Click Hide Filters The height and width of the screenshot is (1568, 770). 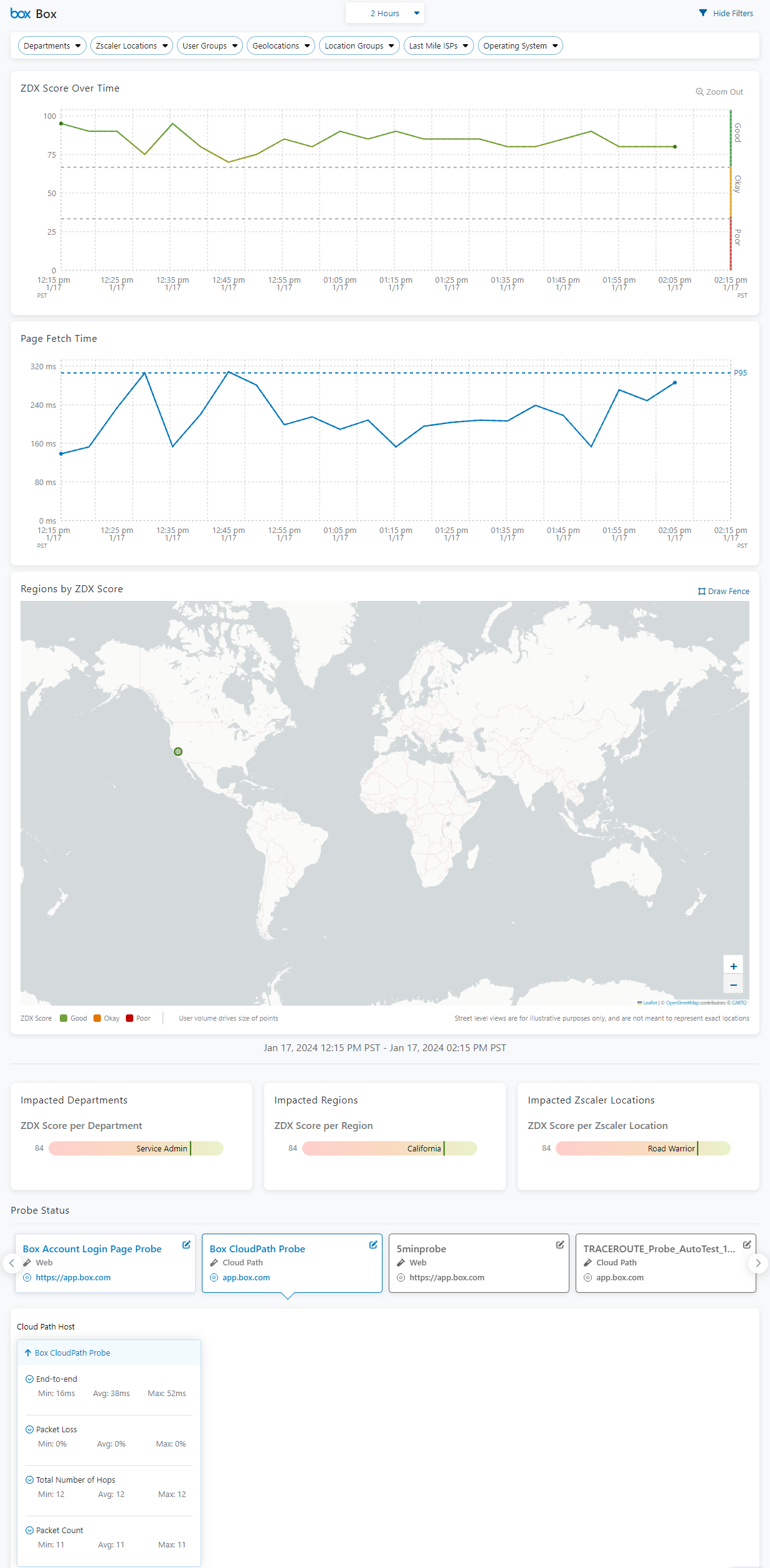726,14
